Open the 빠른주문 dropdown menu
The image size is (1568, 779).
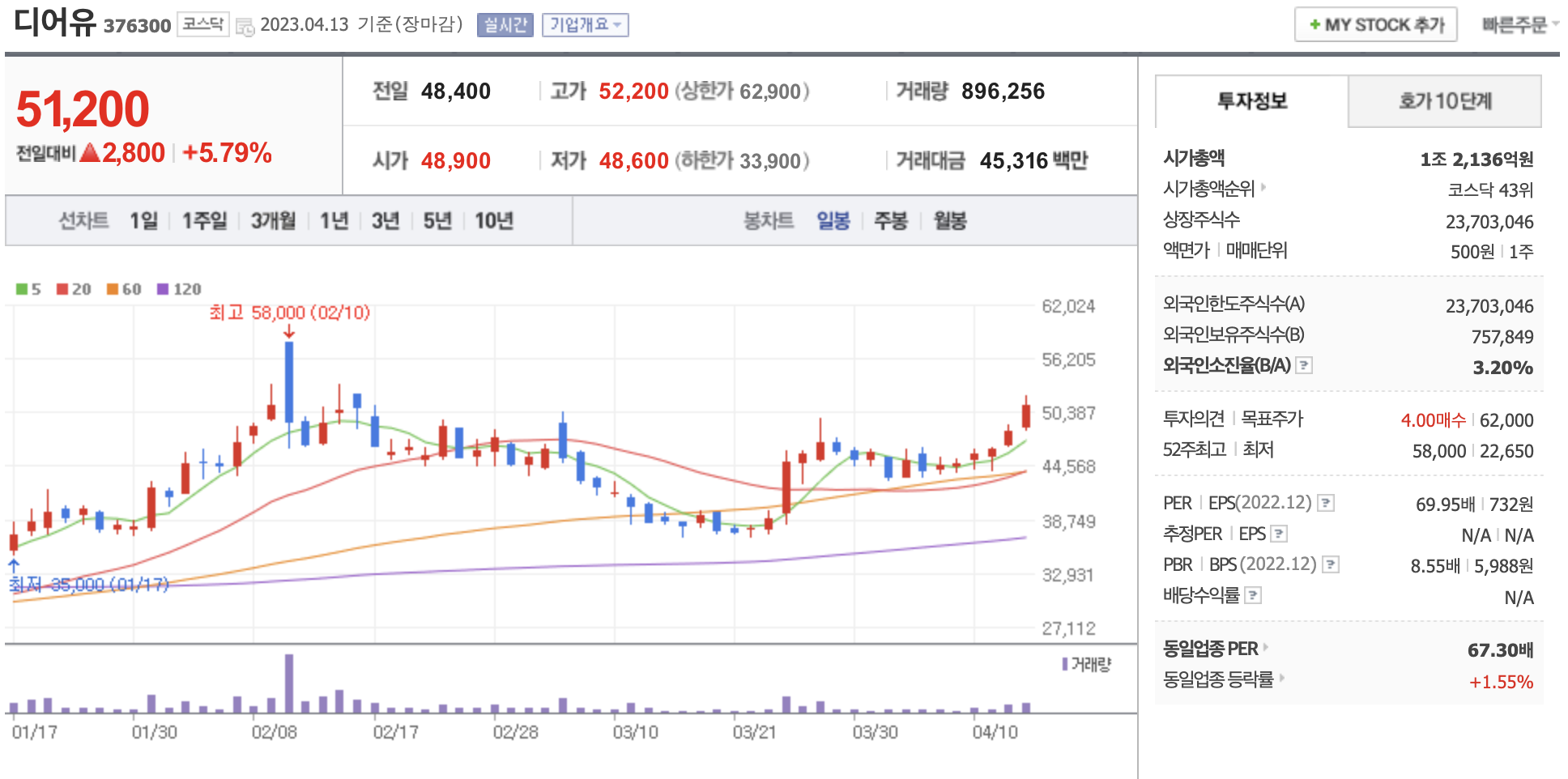pos(1519,25)
